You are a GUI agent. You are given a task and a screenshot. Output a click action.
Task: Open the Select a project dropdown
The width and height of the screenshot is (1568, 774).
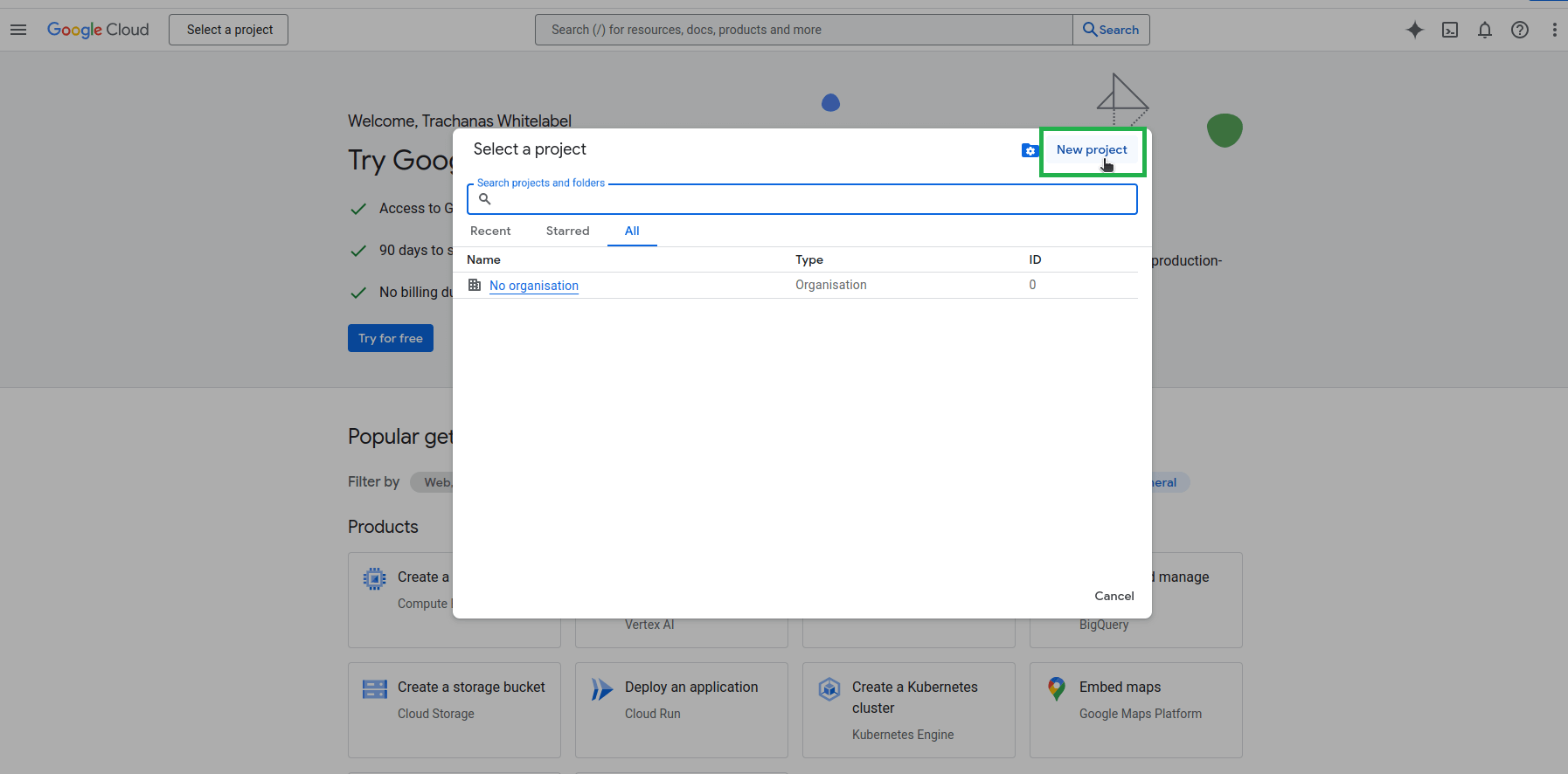tap(228, 30)
